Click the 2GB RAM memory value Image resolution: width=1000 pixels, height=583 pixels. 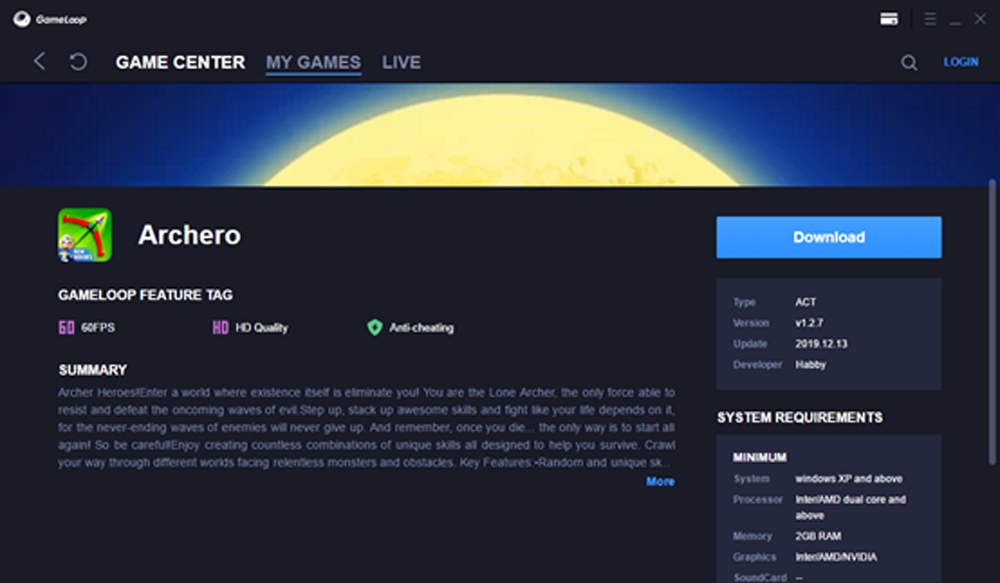(818, 536)
